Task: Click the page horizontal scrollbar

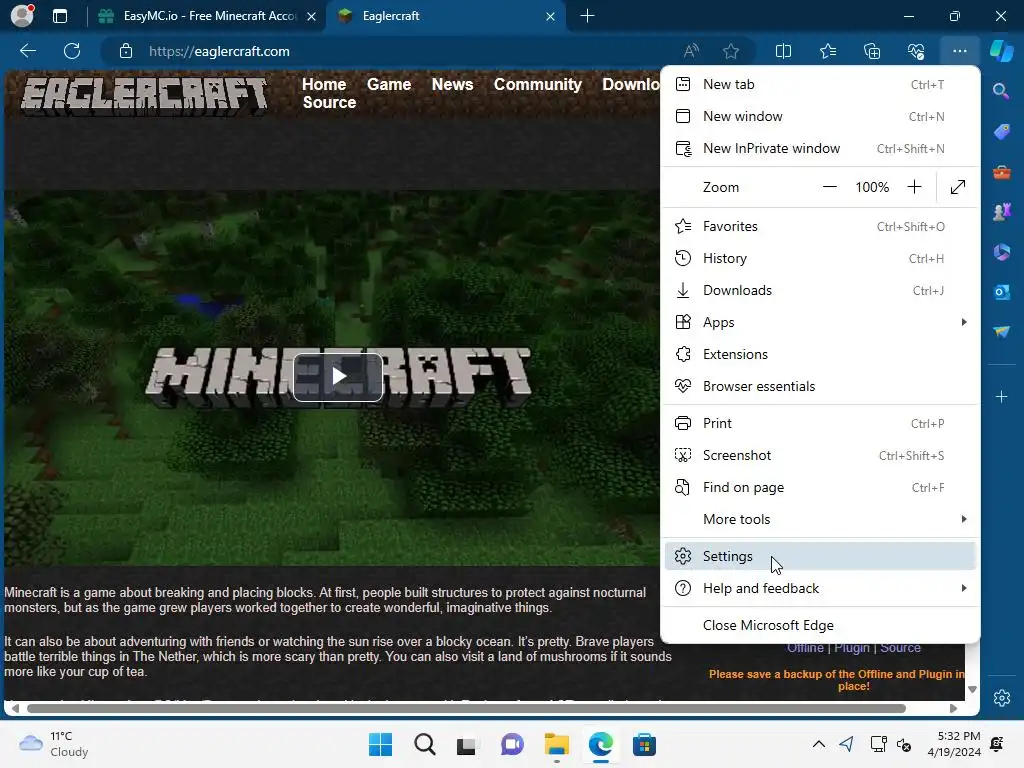Action: pyautogui.click(x=466, y=709)
